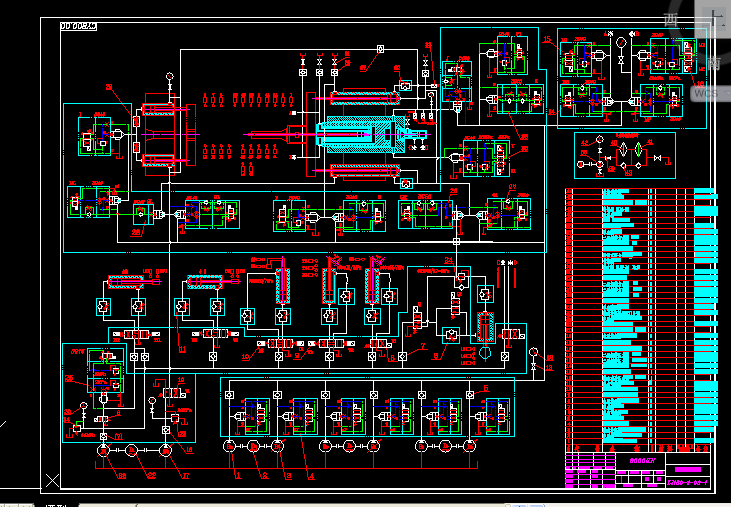Select callout number 3 at bottom
This screenshot has width=731, height=507.
288,476
